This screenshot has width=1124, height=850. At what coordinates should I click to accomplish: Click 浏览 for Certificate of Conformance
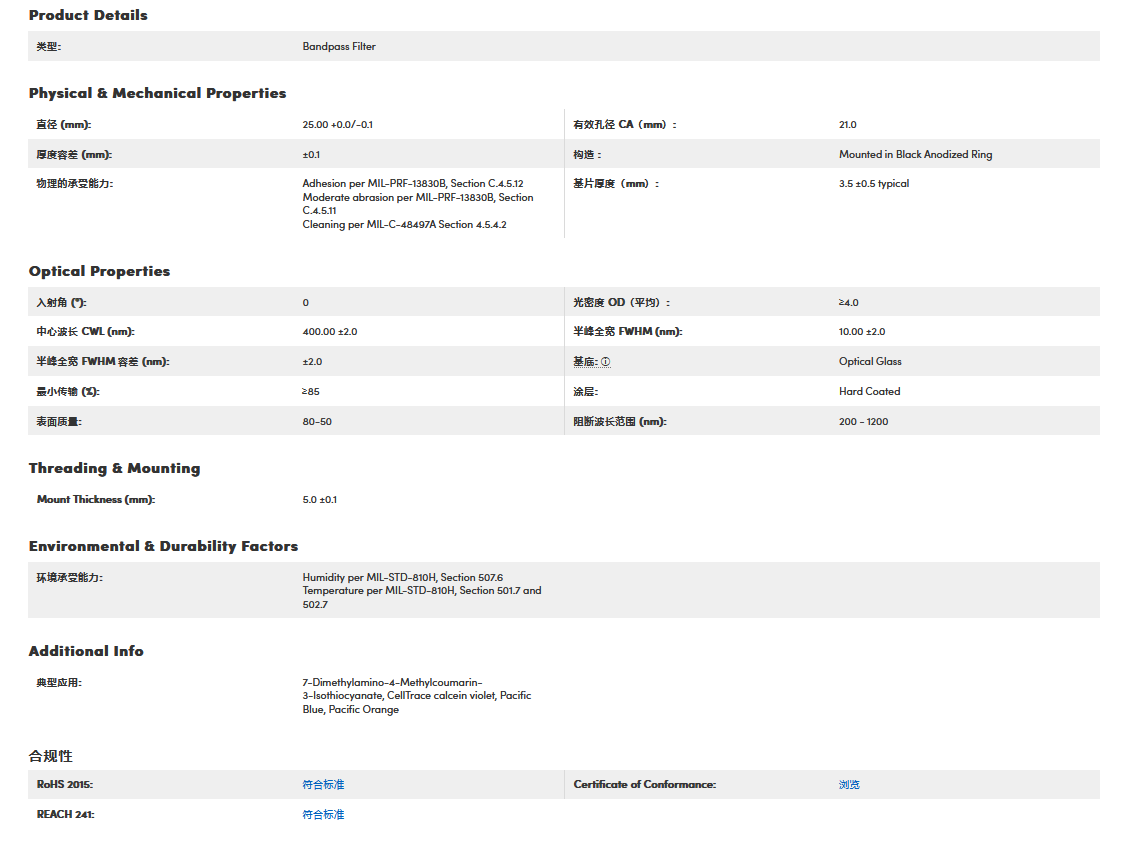849,785
